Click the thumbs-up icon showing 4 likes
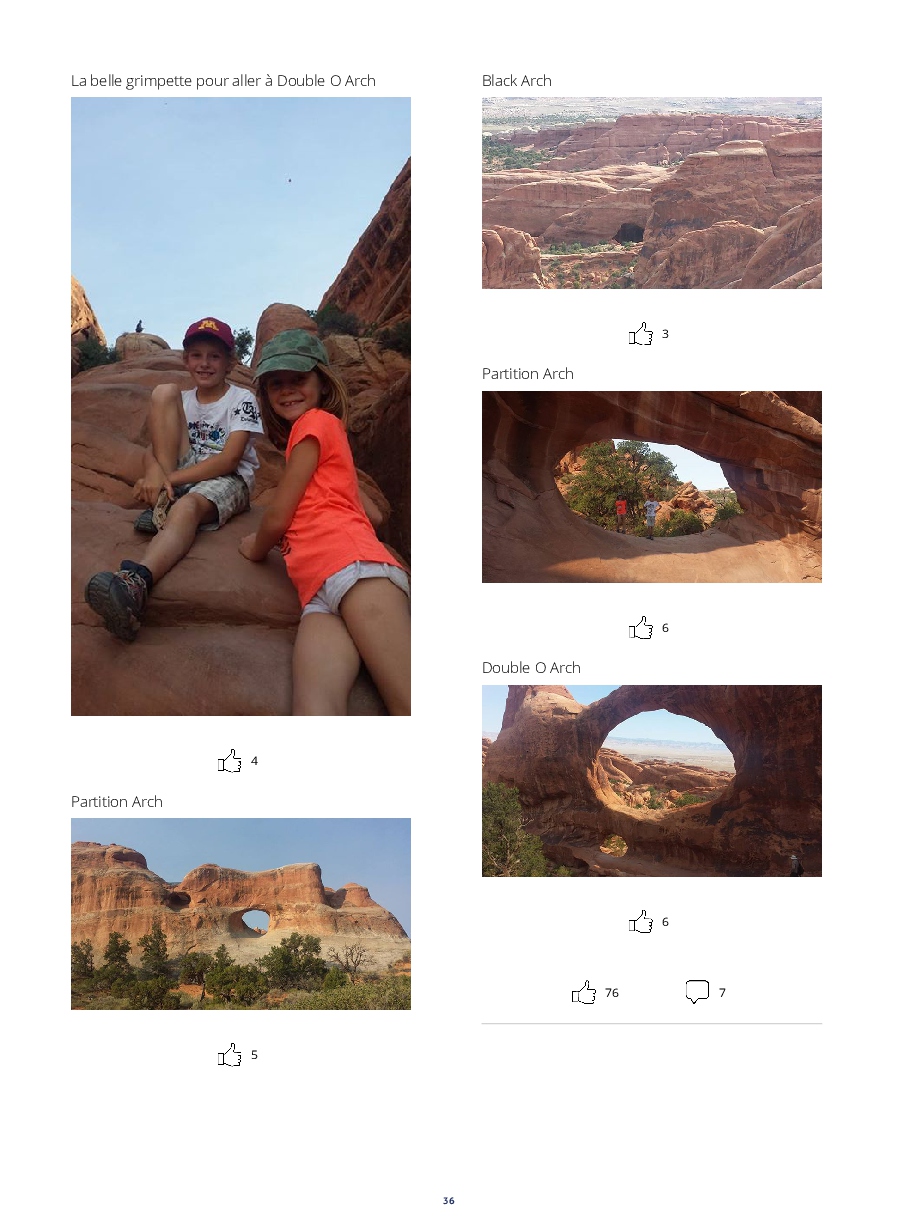Viewport: 898px width, 1228px height. [x=230, y=761]
